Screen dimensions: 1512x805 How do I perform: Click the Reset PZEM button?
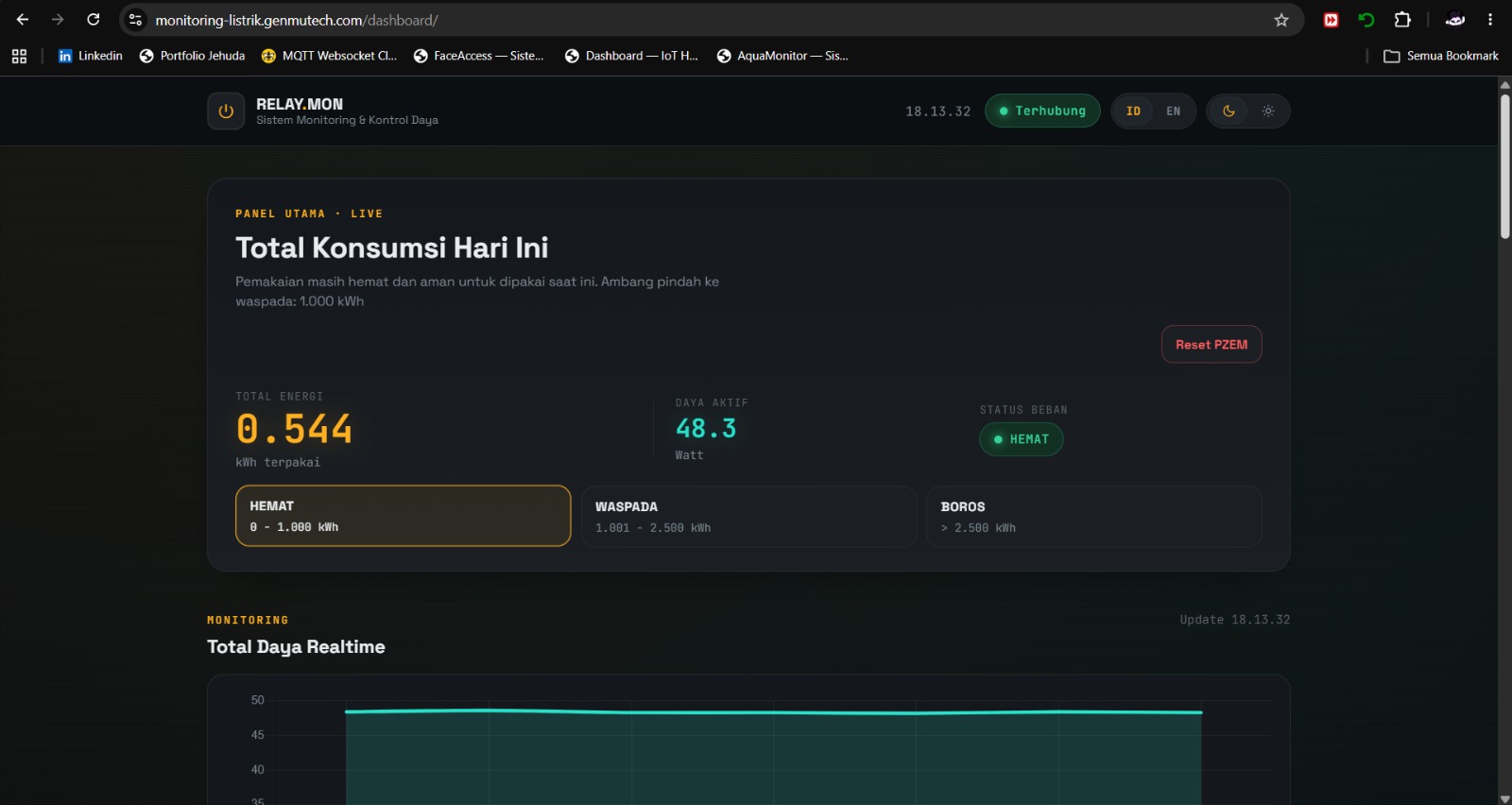point(1211,345)
